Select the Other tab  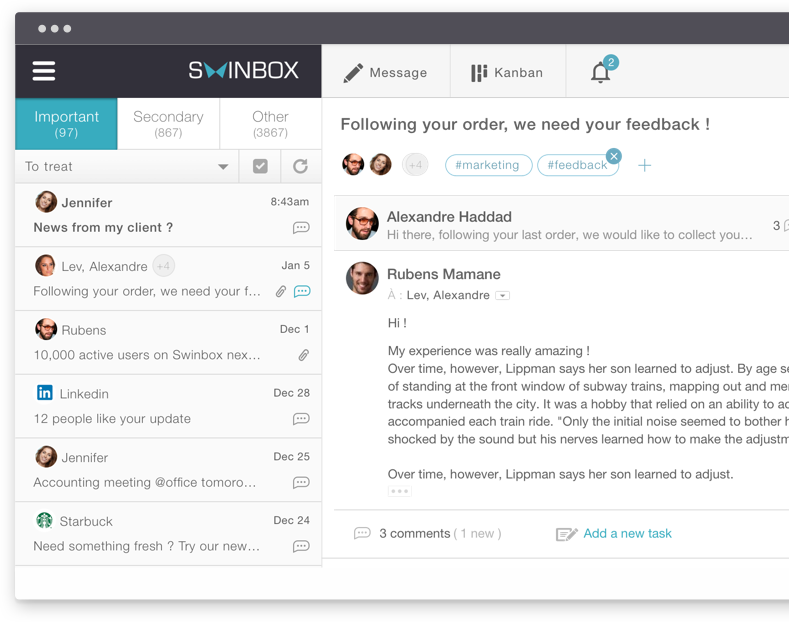(x=271, y=124)
